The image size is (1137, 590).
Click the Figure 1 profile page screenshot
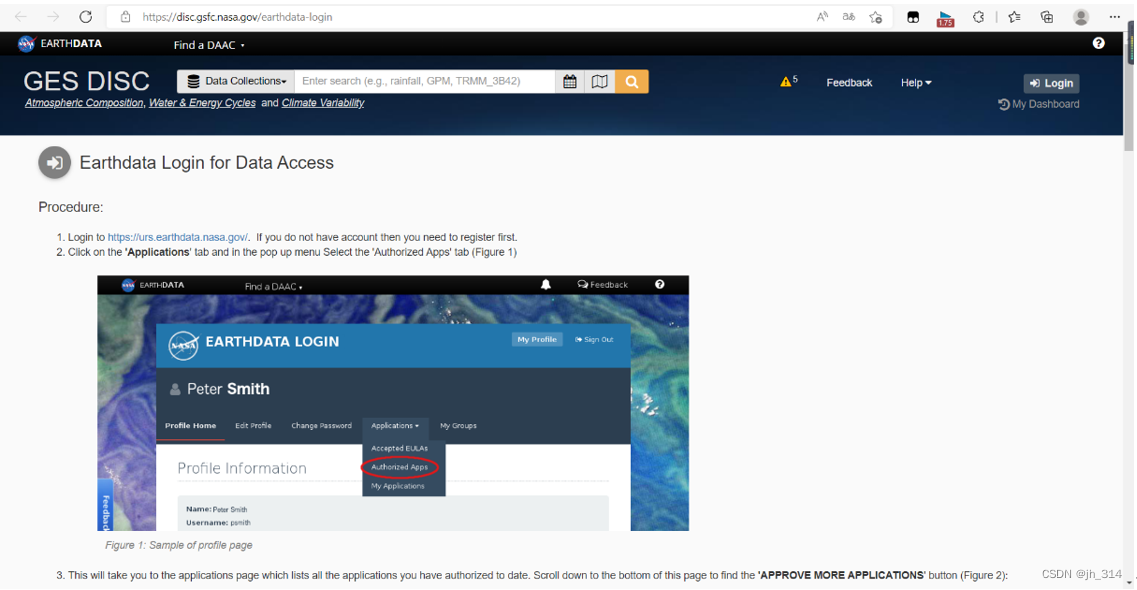(393, 403)
